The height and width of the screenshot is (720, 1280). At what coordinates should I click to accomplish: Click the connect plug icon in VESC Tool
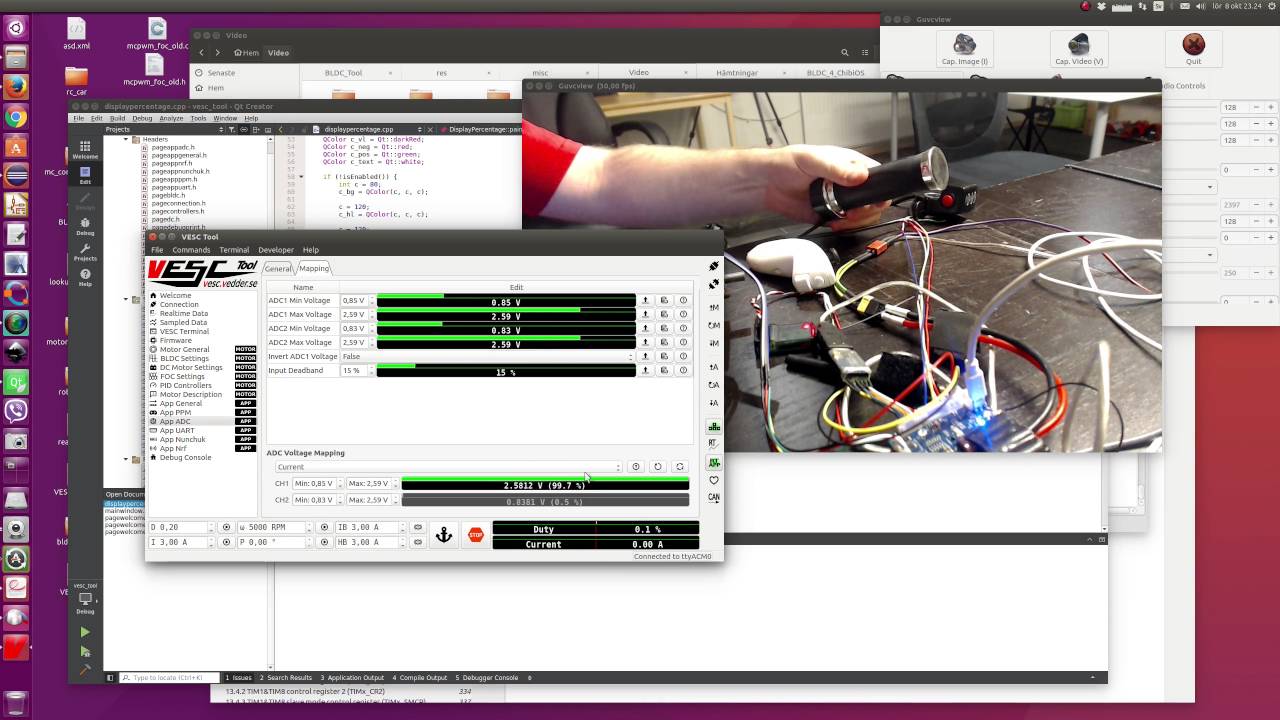pyautogui.click(x=714, y=267)
